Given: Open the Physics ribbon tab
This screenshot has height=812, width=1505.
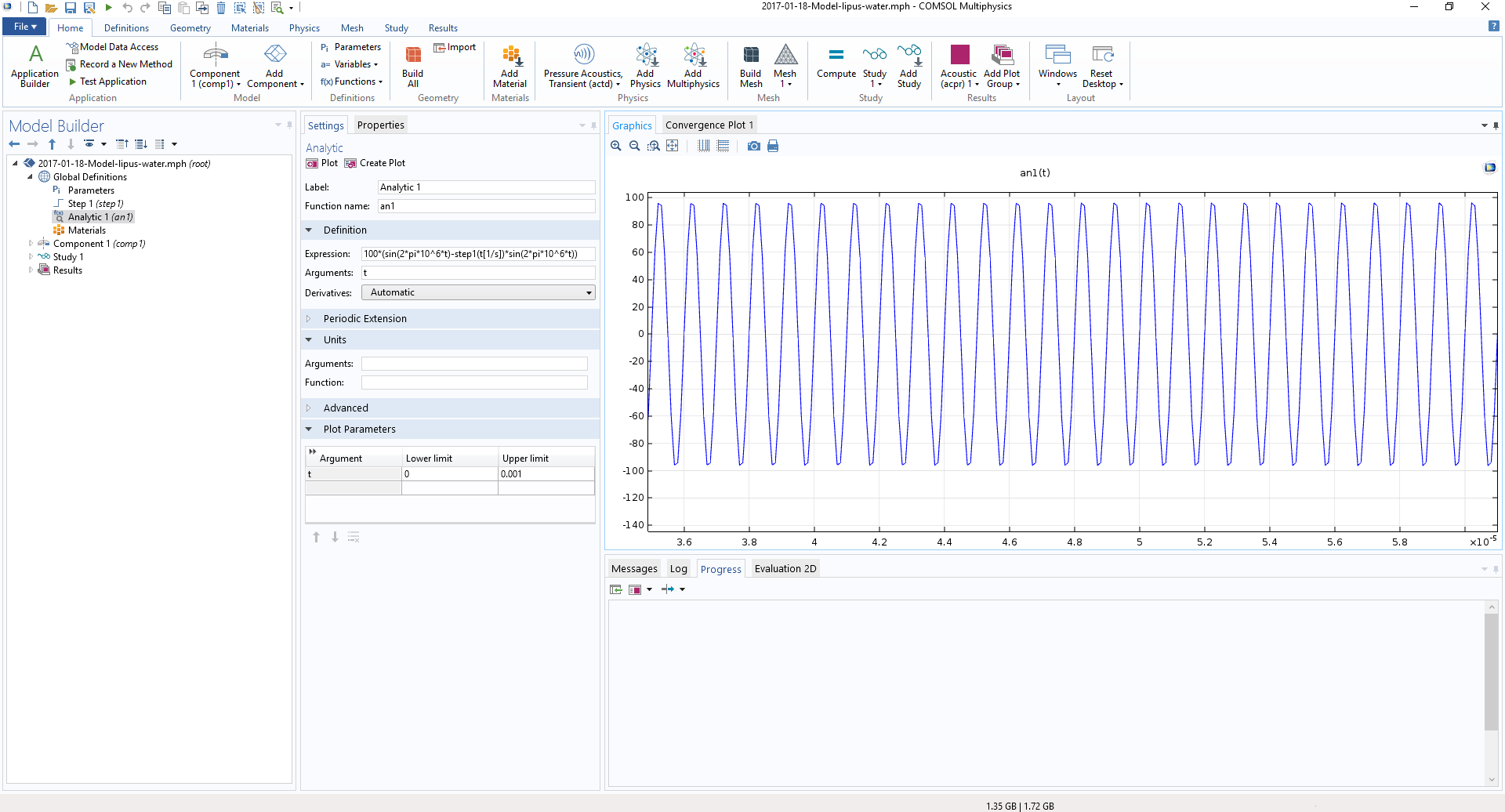Looking at the screenshot, I should click(x=304, y=28).
